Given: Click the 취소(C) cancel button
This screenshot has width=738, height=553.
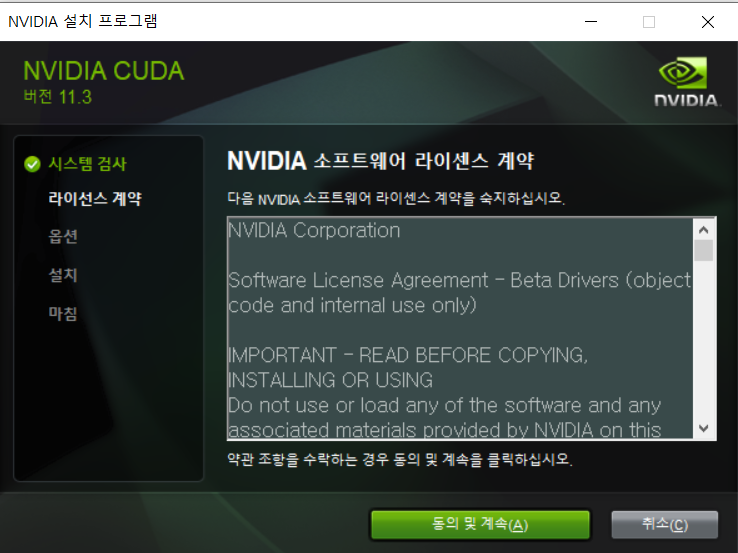Looking at the screenshot, I should (x=665, y=524).
